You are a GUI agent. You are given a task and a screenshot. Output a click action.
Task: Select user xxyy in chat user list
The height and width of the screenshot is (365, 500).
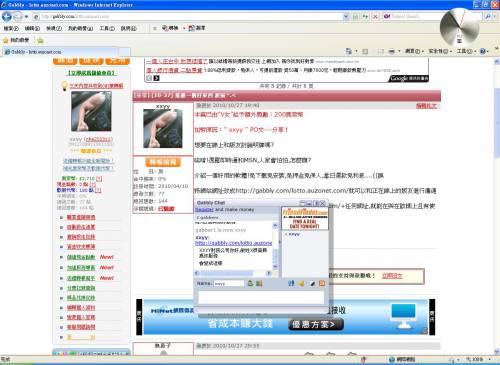coord(294,234)
